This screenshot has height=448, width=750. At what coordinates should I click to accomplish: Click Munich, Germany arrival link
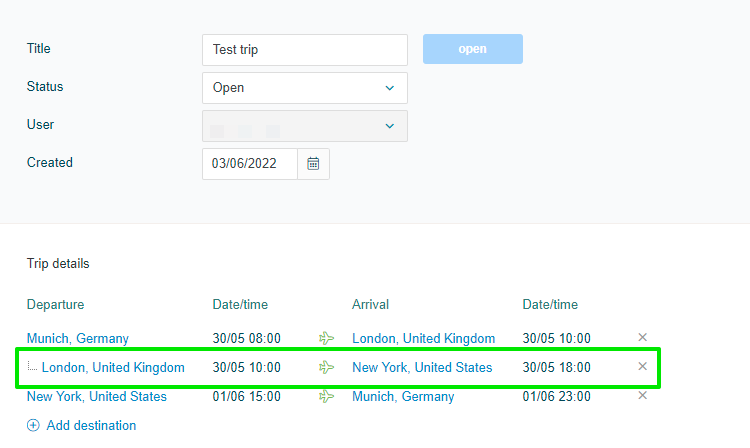403,397
